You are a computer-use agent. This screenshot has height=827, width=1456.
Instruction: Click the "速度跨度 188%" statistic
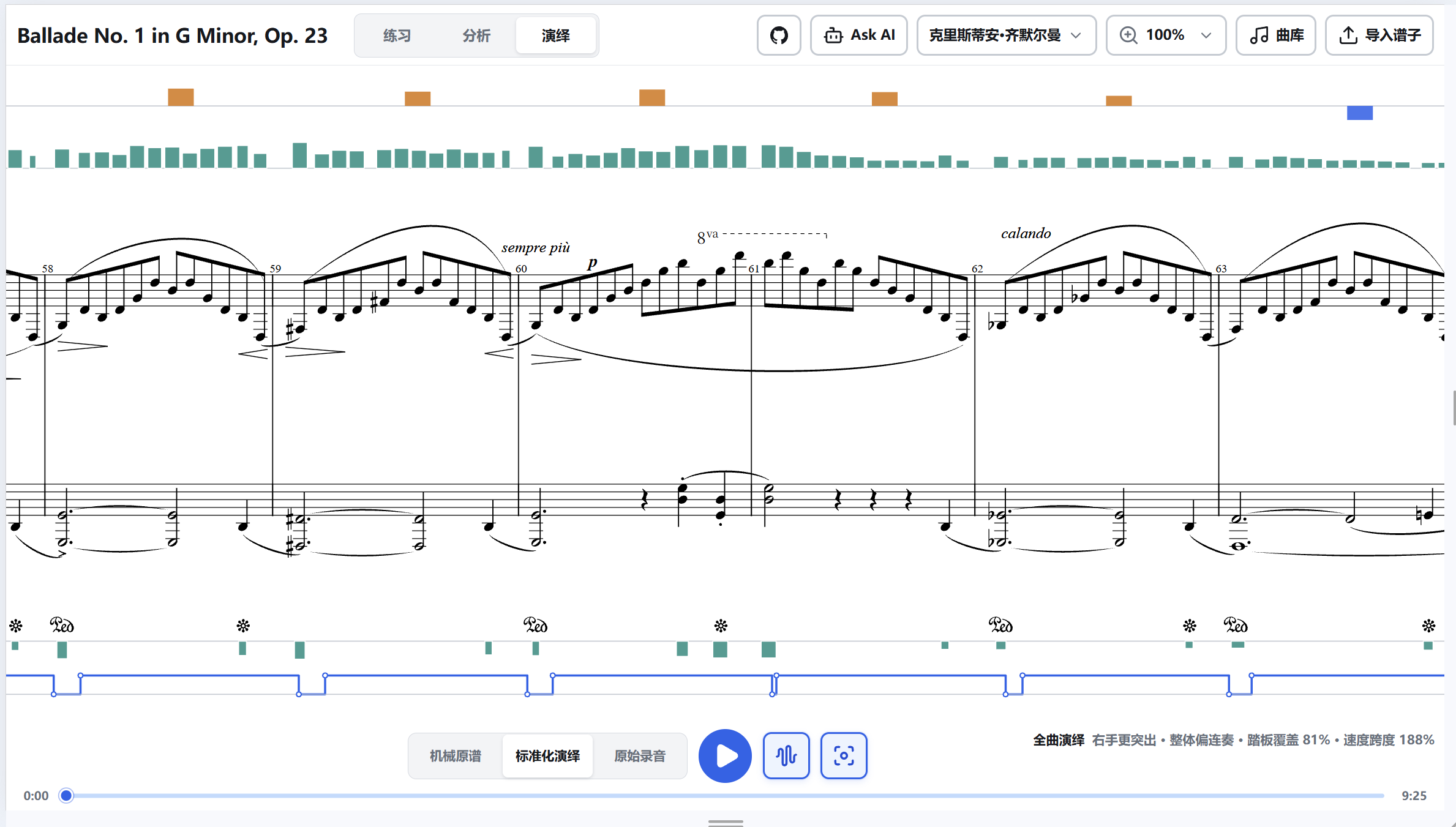click(1389, 740)
